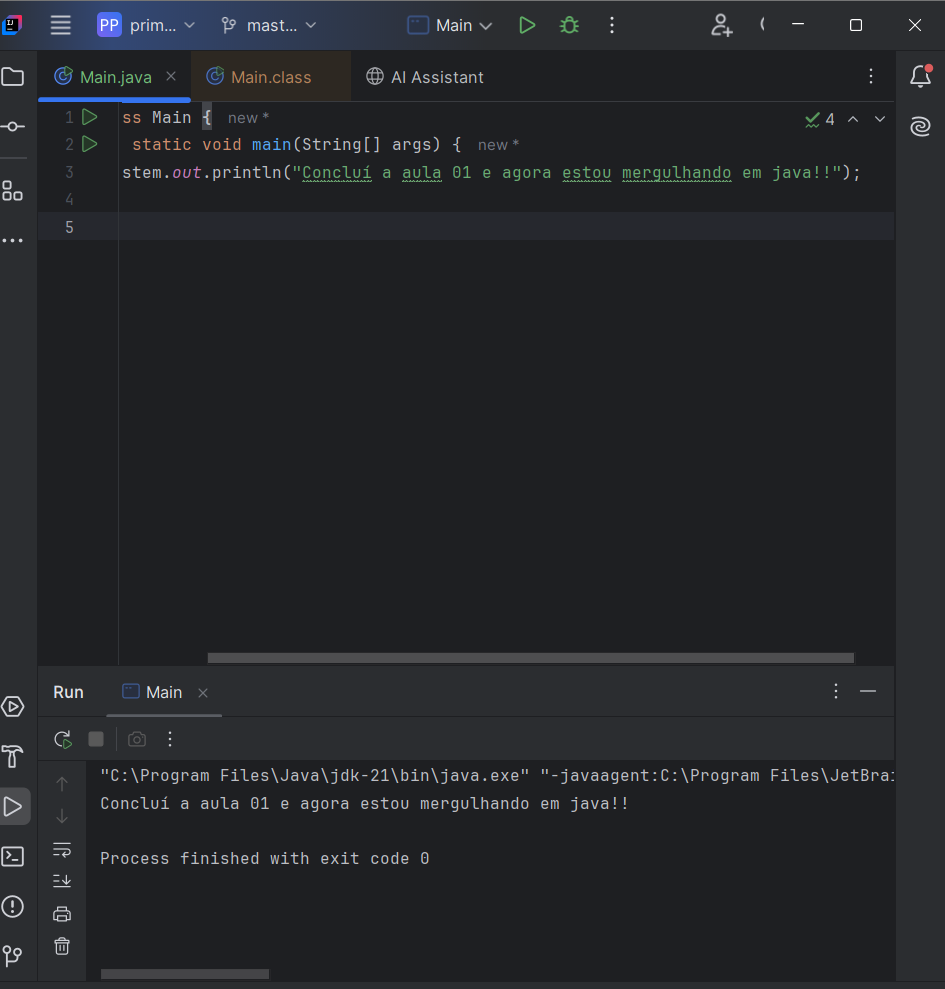945x989 pixels.
Task: Toggle the Run tool window sidebar button
Action: pos(14,806)
